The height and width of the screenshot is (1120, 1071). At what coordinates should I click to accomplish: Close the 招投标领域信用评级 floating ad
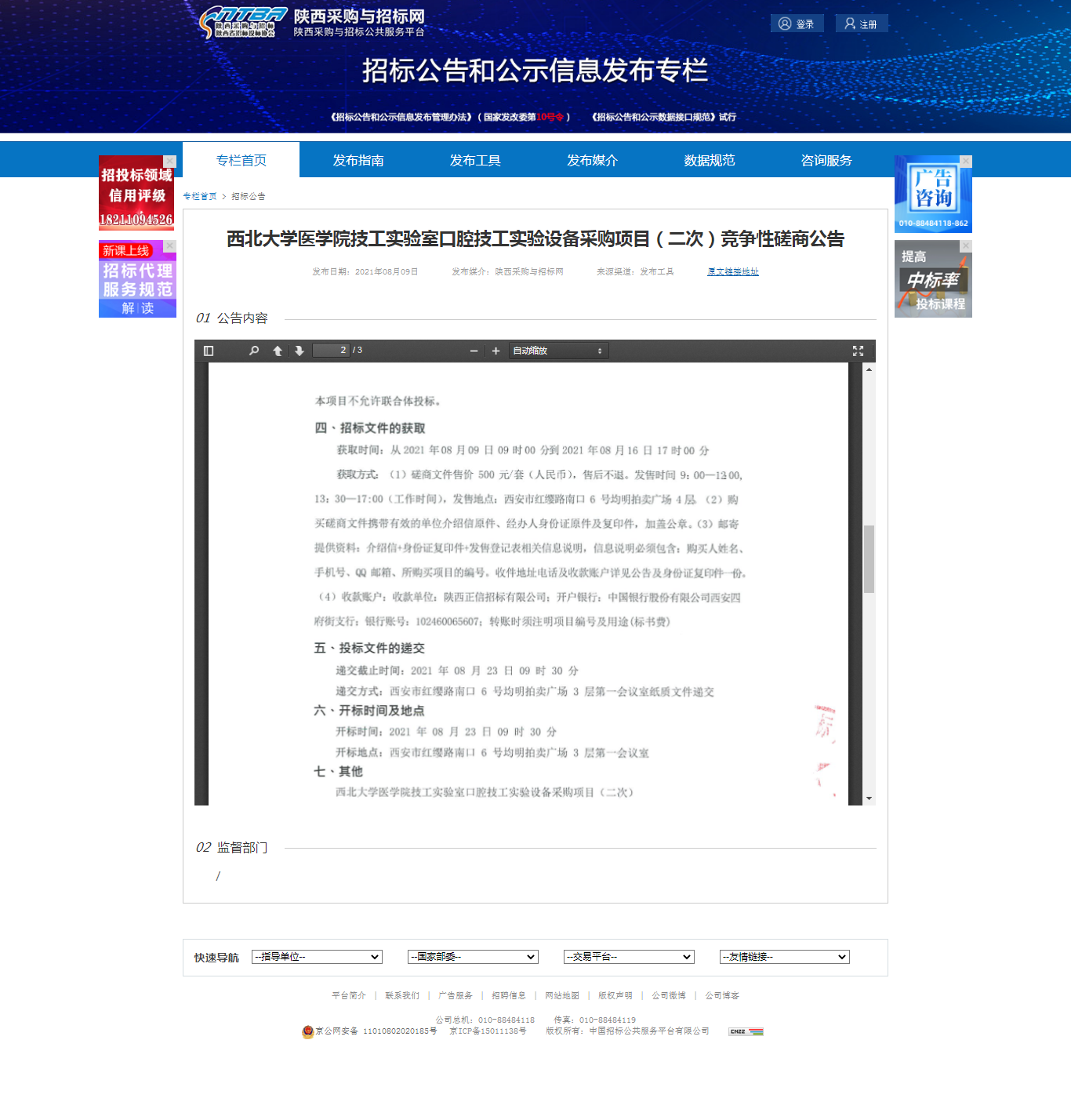tap(169, 161)
